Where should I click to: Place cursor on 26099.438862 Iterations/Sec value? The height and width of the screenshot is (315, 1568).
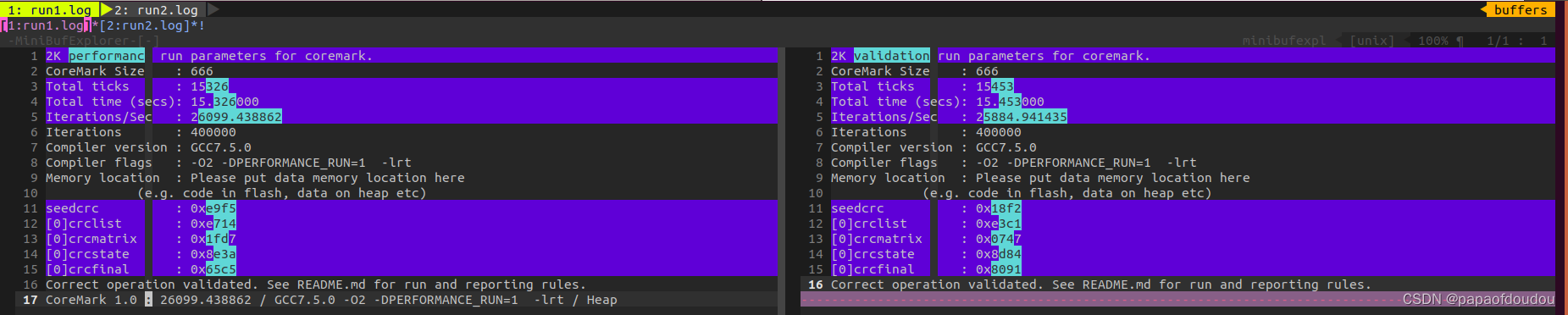click(236, 117)
